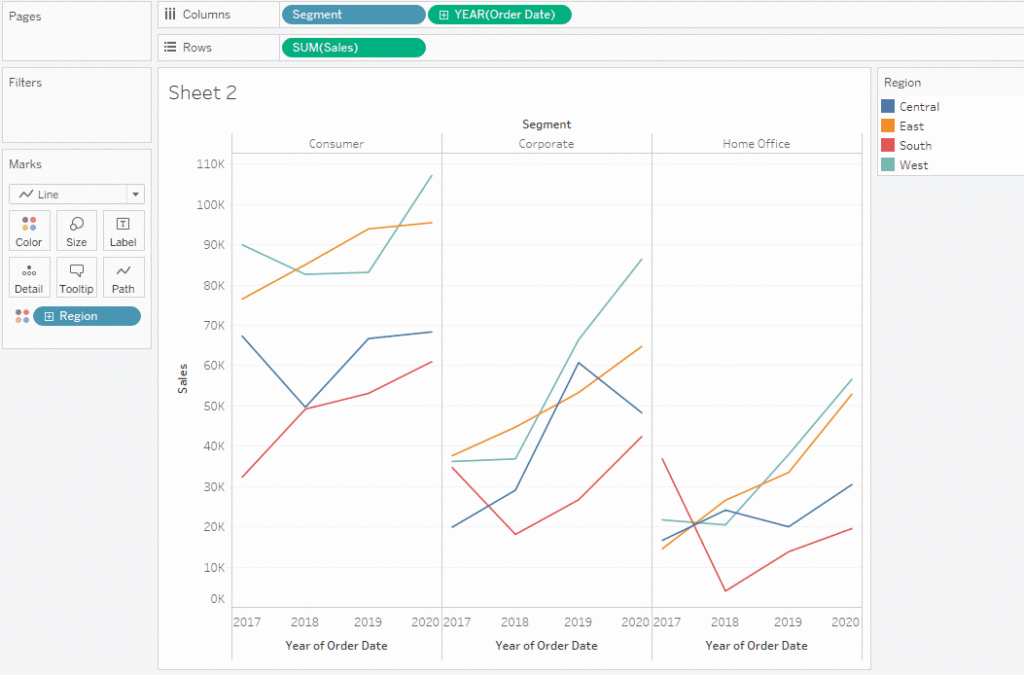
Task: Click the Region legend title
Action: [x=902, y=82]
